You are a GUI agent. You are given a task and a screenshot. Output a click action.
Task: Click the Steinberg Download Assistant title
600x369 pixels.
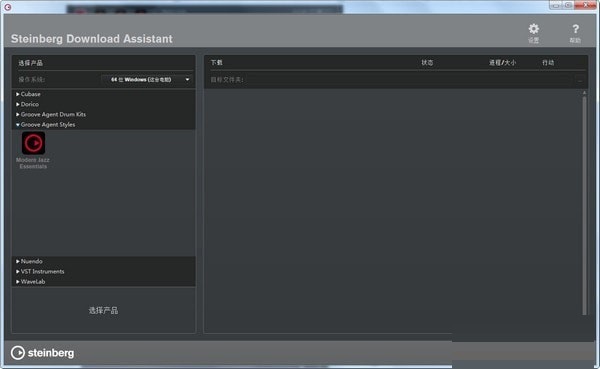coord(92,39)
